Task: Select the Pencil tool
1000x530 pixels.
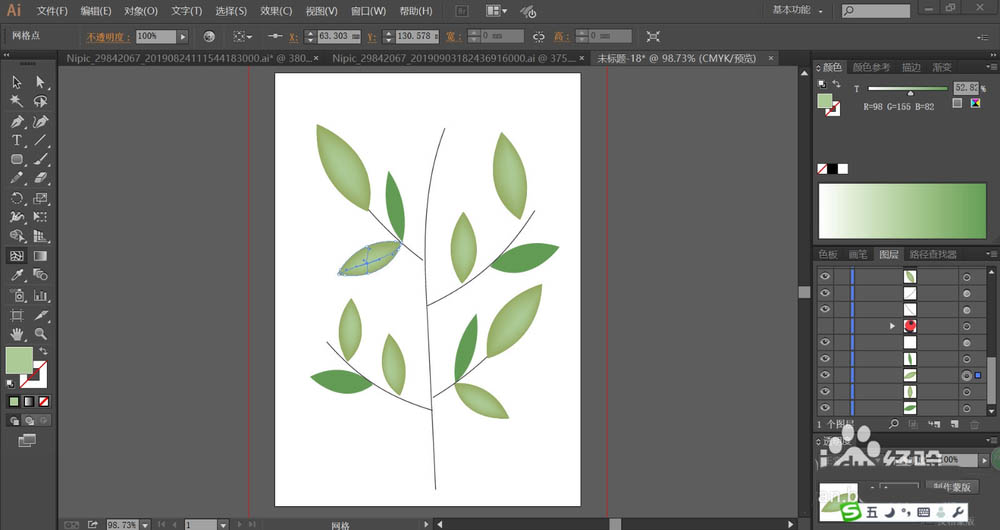Action: pyautogui.click(x=17, y=179)
